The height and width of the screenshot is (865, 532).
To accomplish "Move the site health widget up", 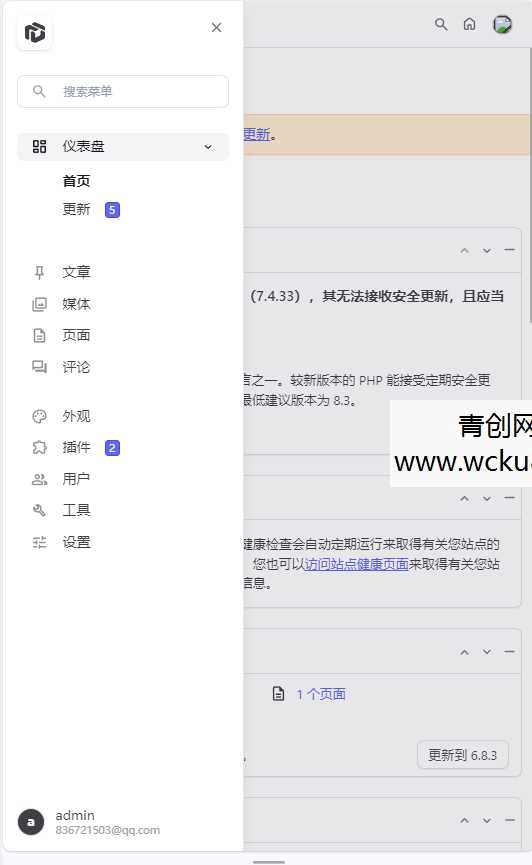I will (x=465, y=498).
